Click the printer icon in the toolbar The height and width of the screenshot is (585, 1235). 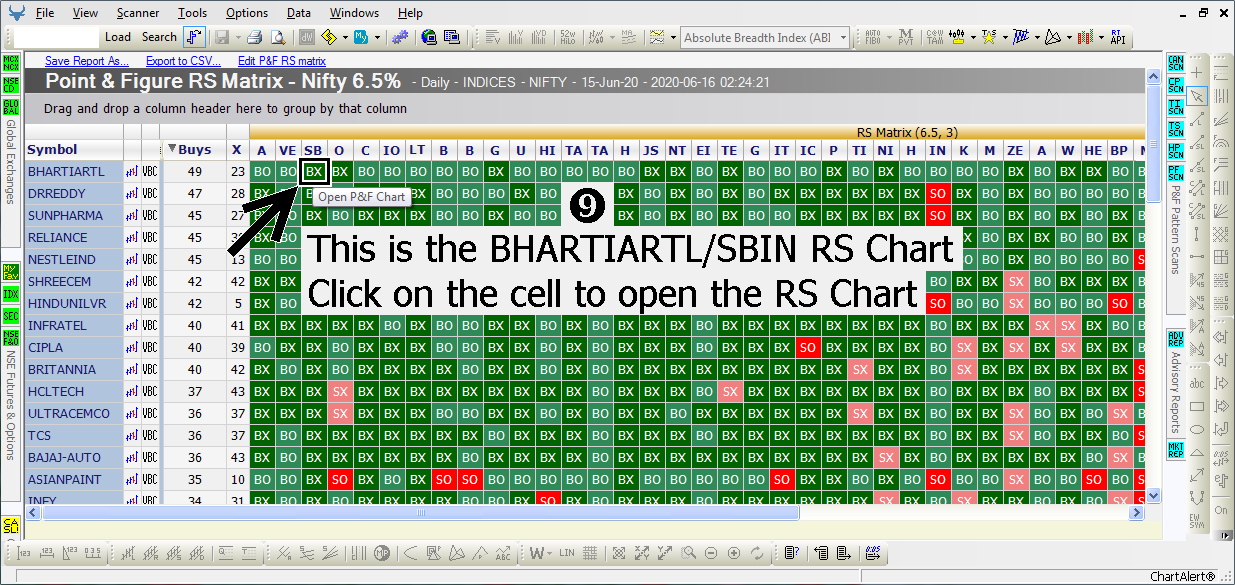[x=254, y=37]
